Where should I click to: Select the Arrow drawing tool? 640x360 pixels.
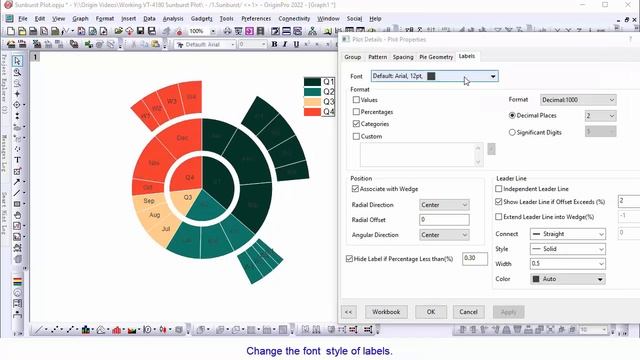(17, 182)
